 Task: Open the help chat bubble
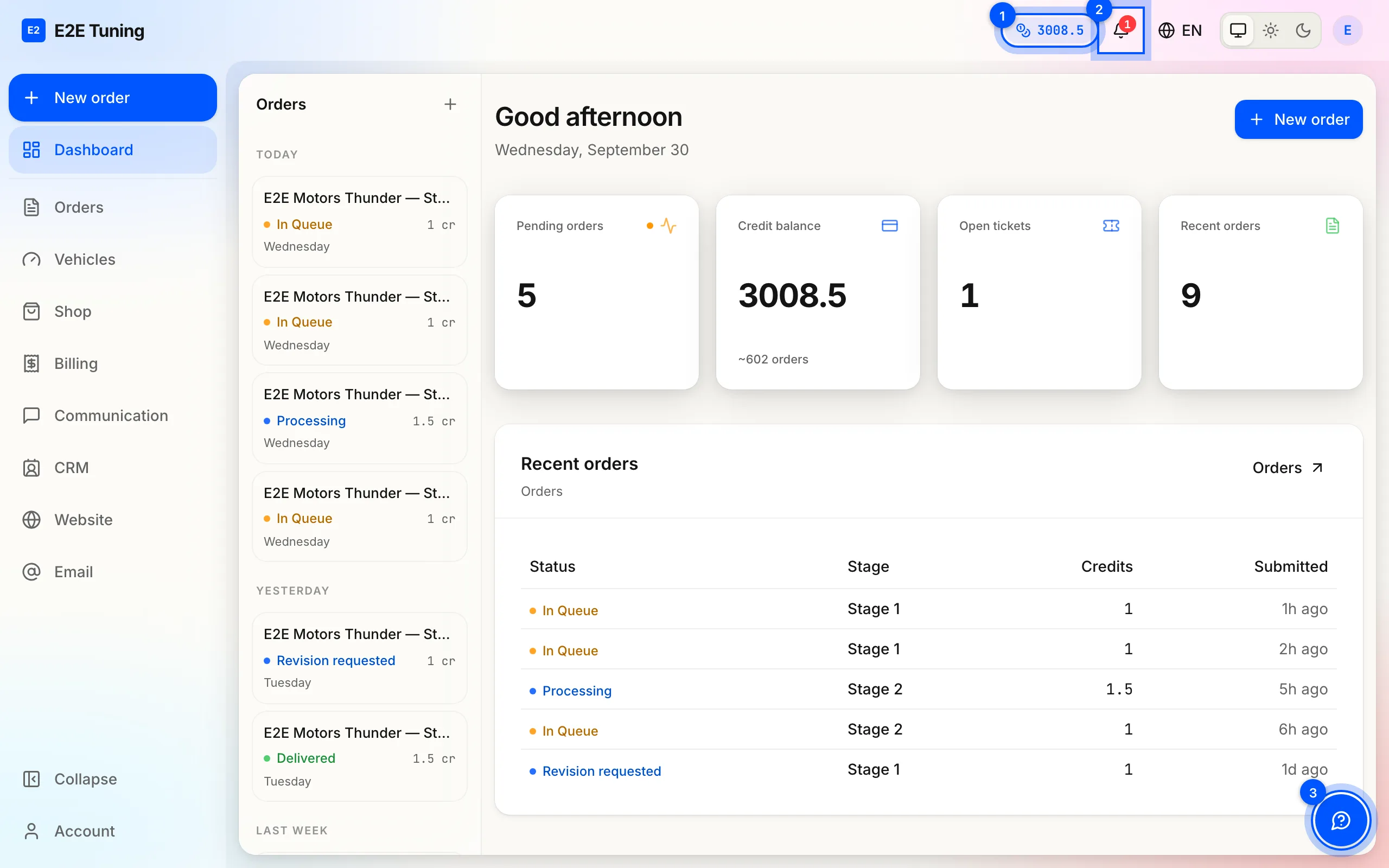pos(1341,820)
